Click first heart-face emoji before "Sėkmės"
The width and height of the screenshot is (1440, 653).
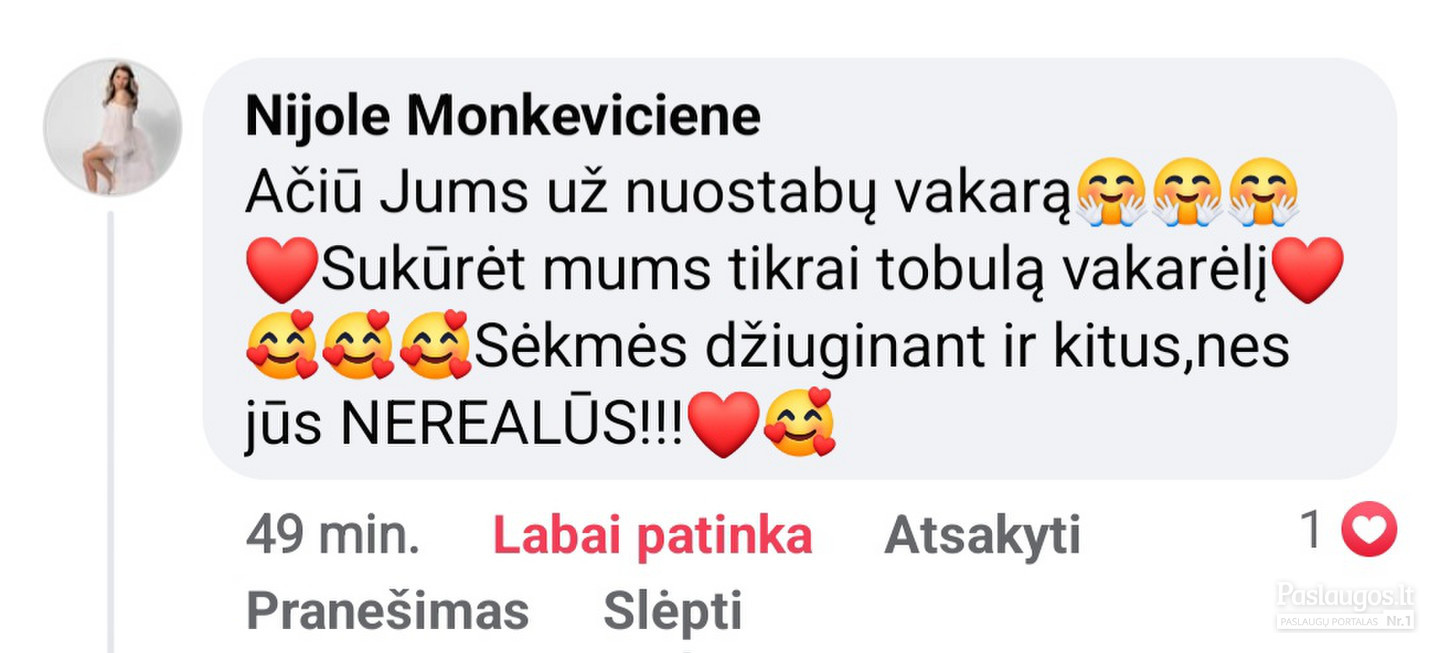pos(282,345)
